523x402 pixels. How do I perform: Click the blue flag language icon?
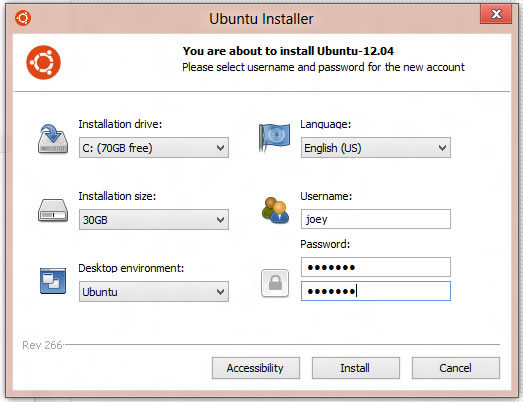pyautogui.click(x=274, y=137)
